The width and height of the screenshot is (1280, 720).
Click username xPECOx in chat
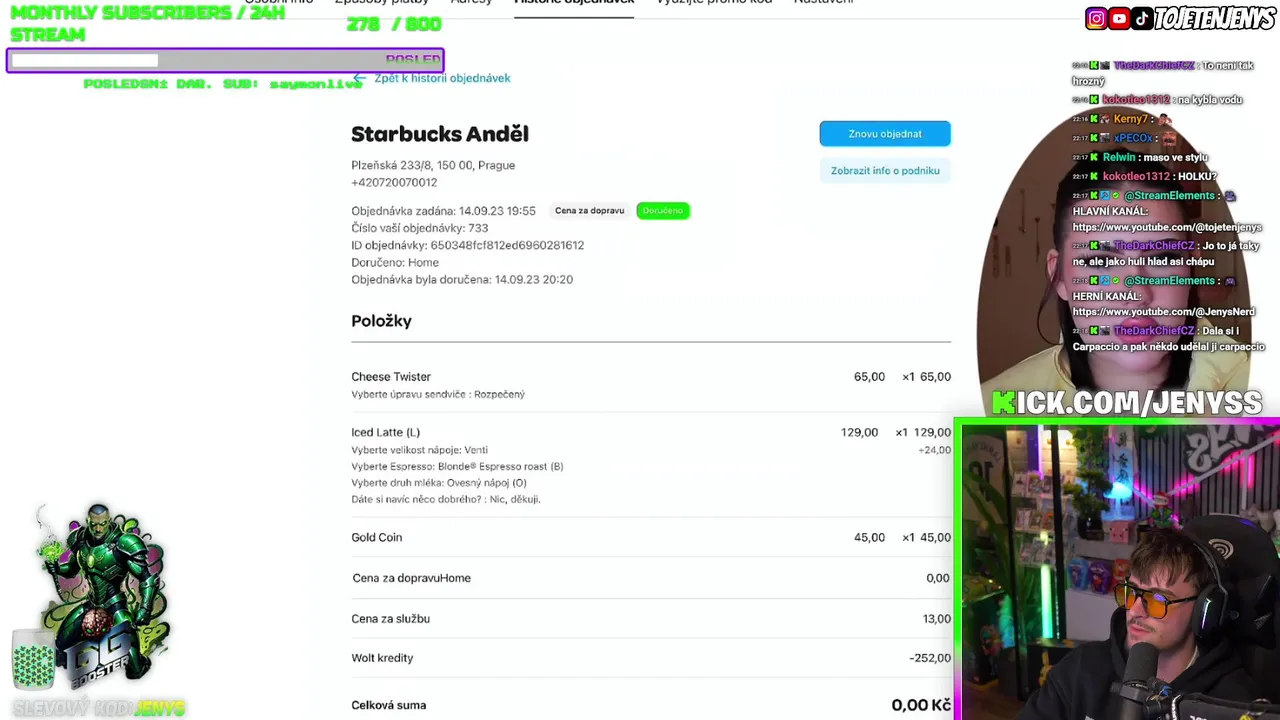coord(1133,138)
